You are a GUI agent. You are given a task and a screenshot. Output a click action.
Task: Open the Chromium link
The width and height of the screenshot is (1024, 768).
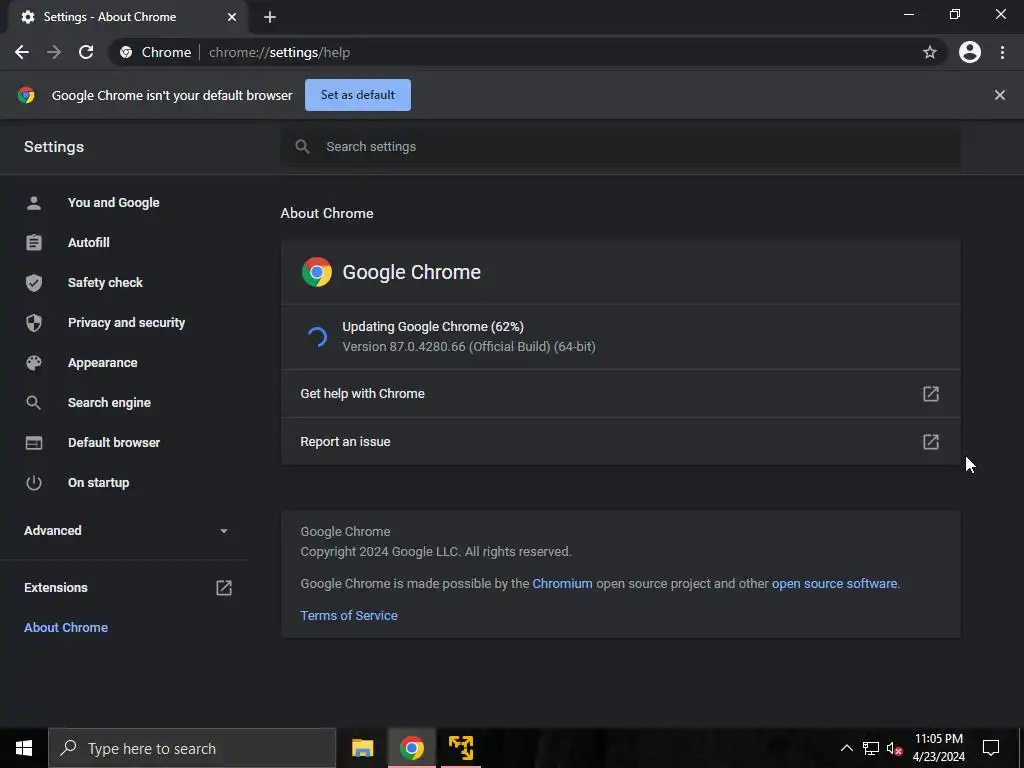[x=562, y=584]
